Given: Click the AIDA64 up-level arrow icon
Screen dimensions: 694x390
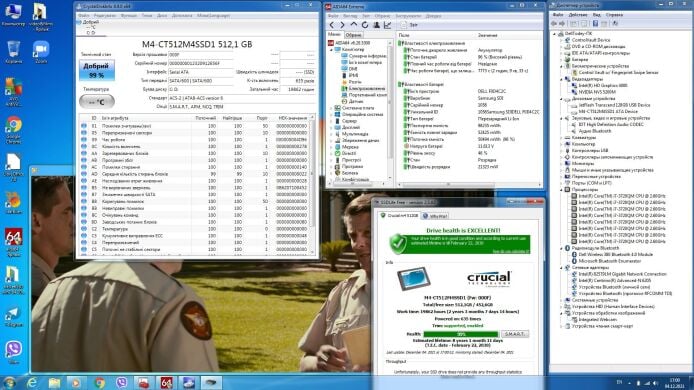Looking at the screenshot, I should point(354,25).
